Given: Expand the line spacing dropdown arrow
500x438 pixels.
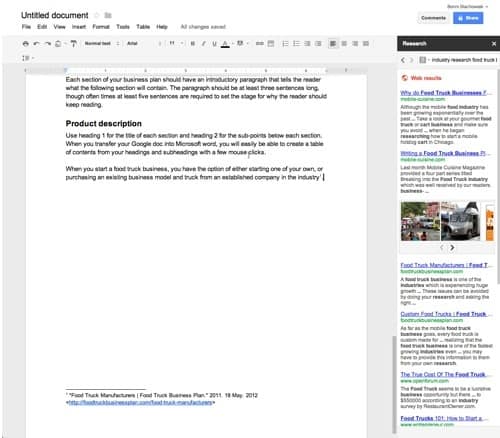Looking at the screenshot, I should click(x=33, y=58).
